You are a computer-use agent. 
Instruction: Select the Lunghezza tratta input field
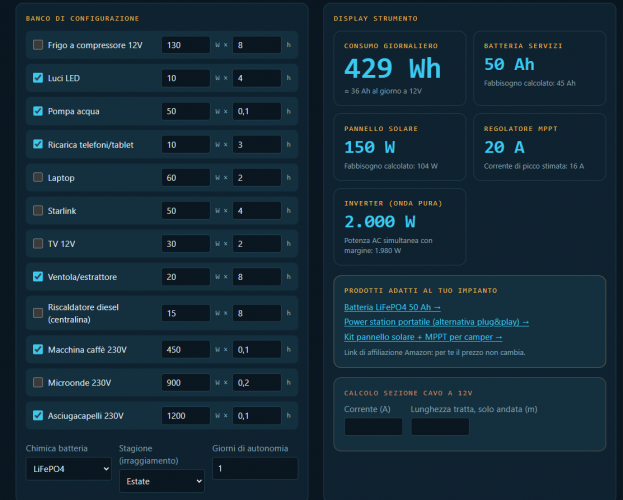point(440,426)
